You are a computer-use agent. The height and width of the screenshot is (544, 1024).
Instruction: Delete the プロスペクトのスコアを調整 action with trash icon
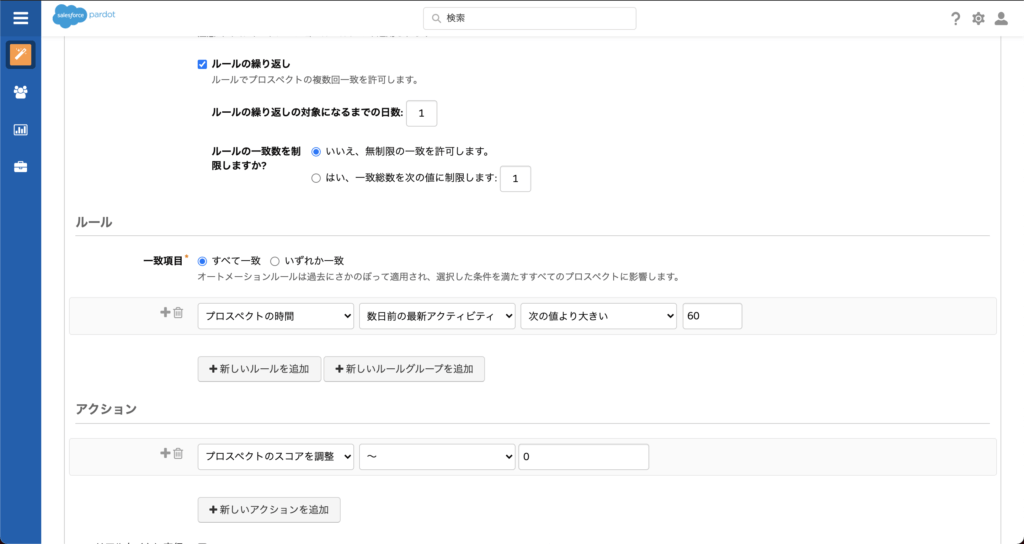point(178,453)
